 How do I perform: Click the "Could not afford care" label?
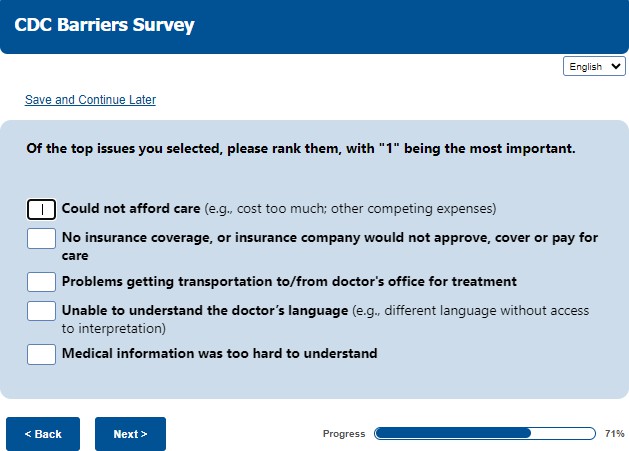pos(131,209)
